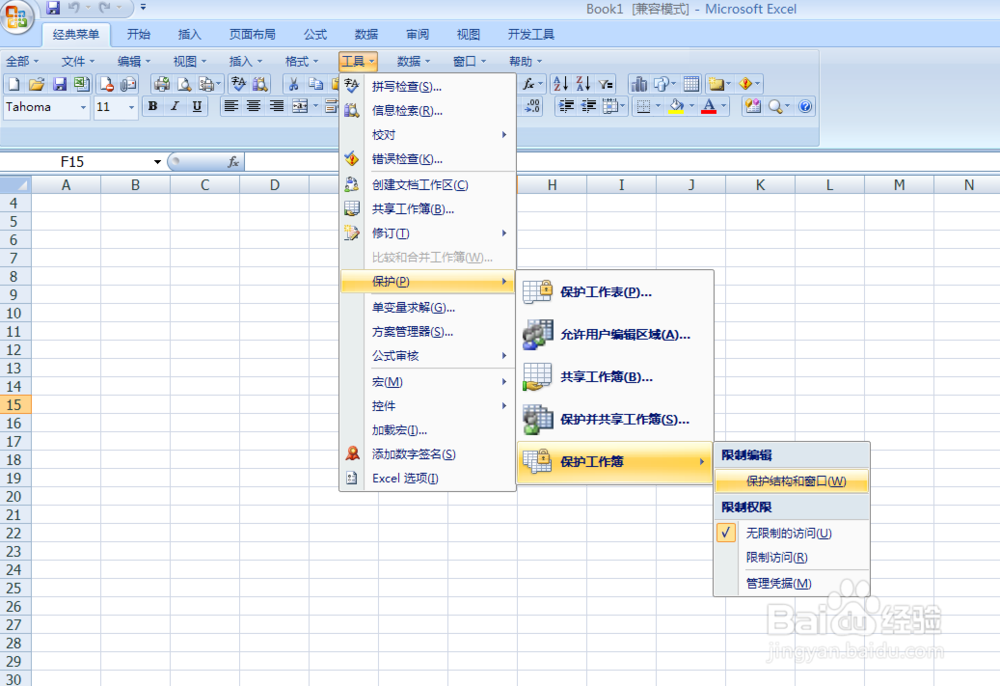Click the Print icon in the toolbar
1000x686 pixels.
point(162,84)
